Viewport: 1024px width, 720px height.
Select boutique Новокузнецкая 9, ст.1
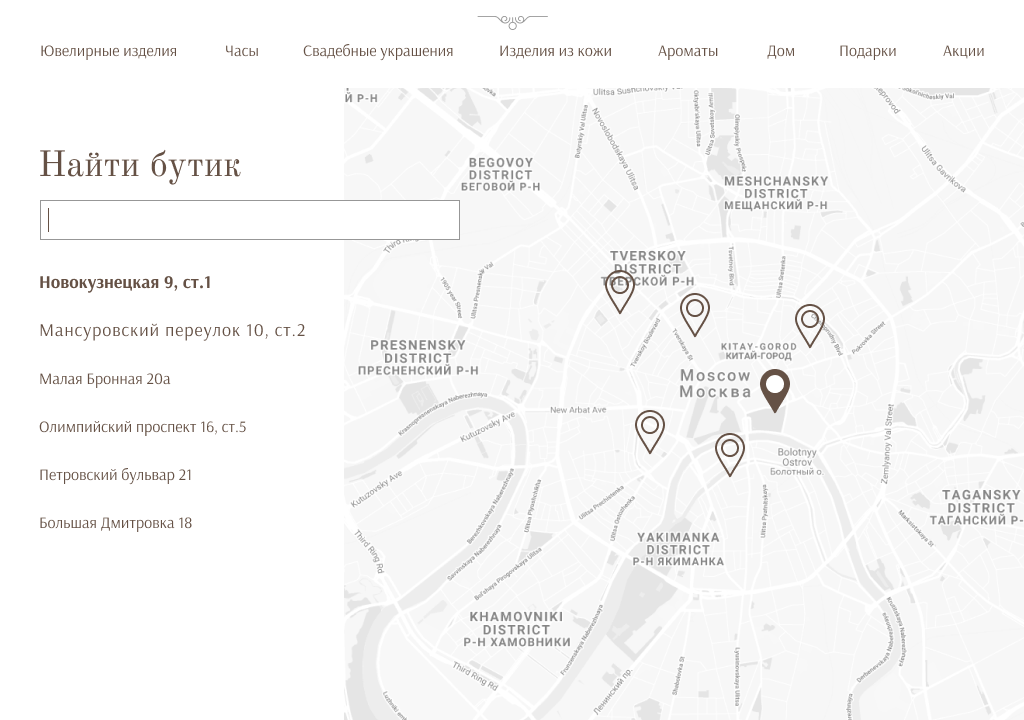tap(125, 282)
